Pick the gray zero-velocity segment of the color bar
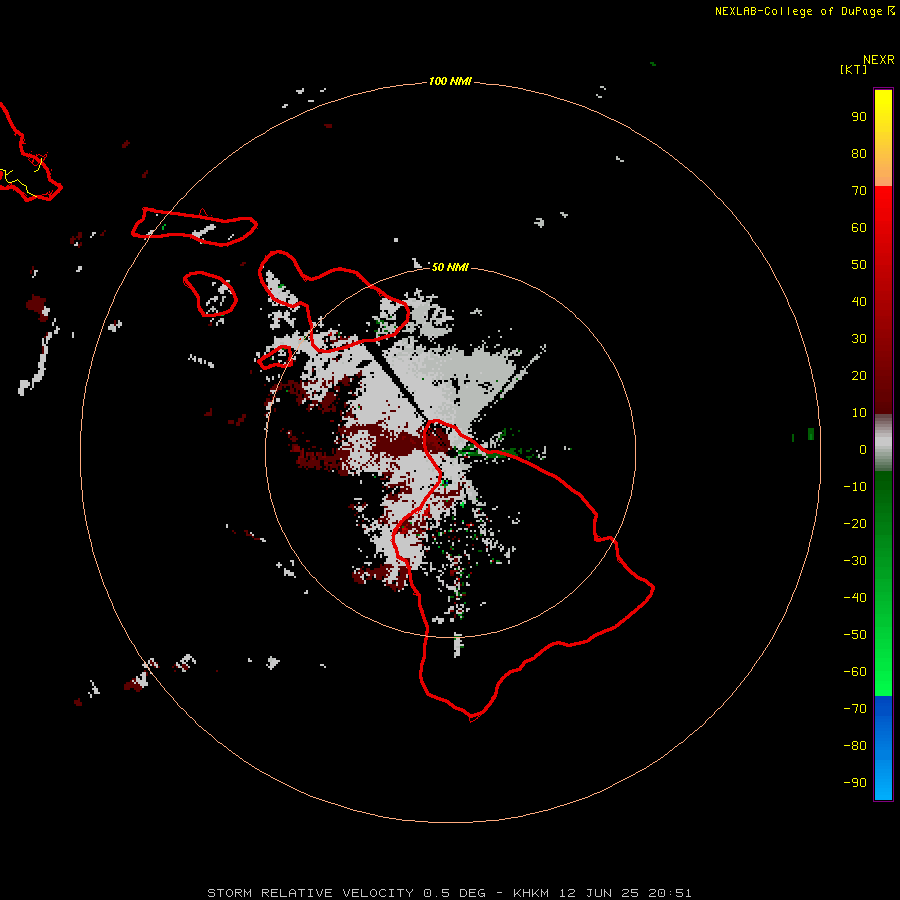 [883, 443]
